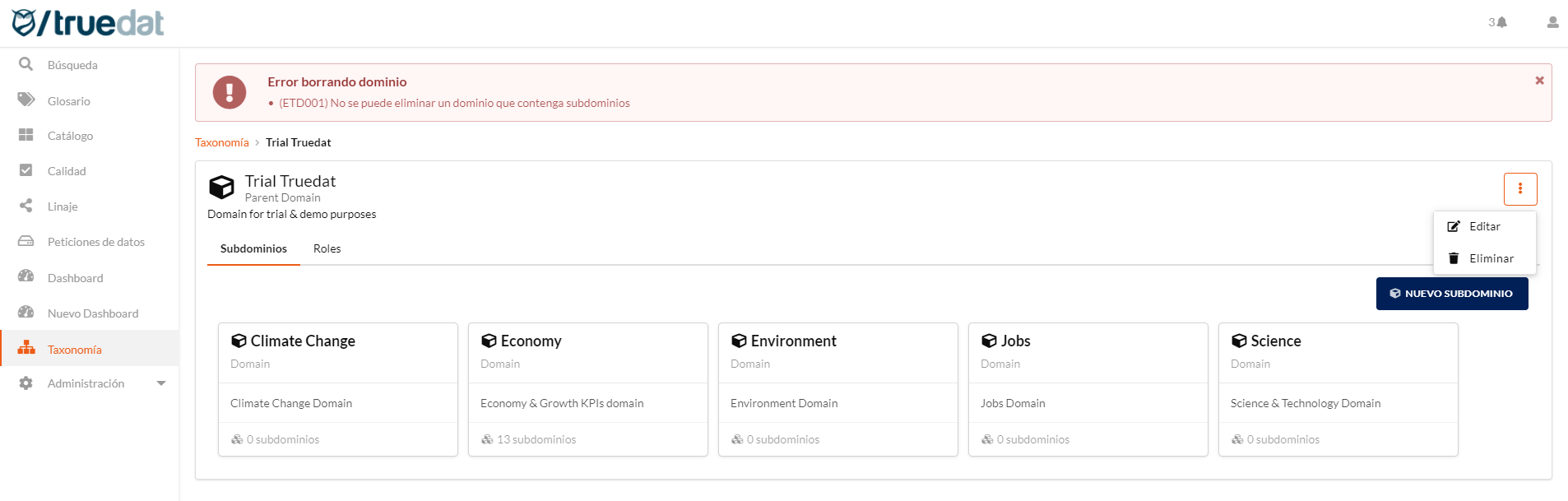Open the Jobs domain title

pyautogui.click(x=1015, y=341)
